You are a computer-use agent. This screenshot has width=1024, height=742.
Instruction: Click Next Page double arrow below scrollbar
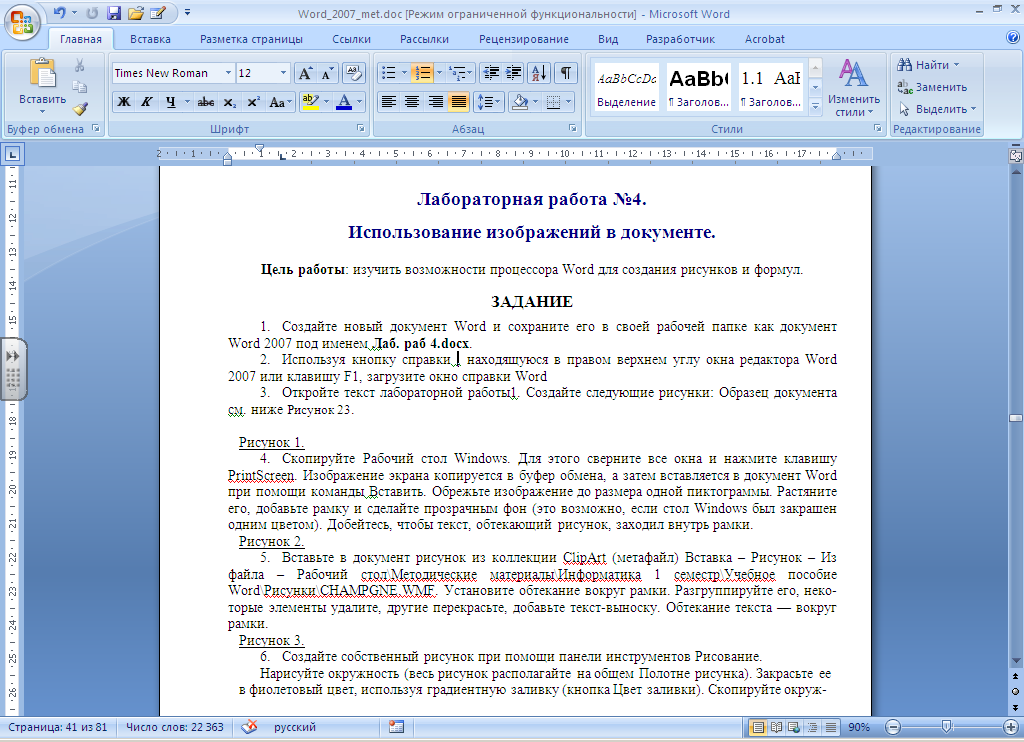(x=1016, y=707)
